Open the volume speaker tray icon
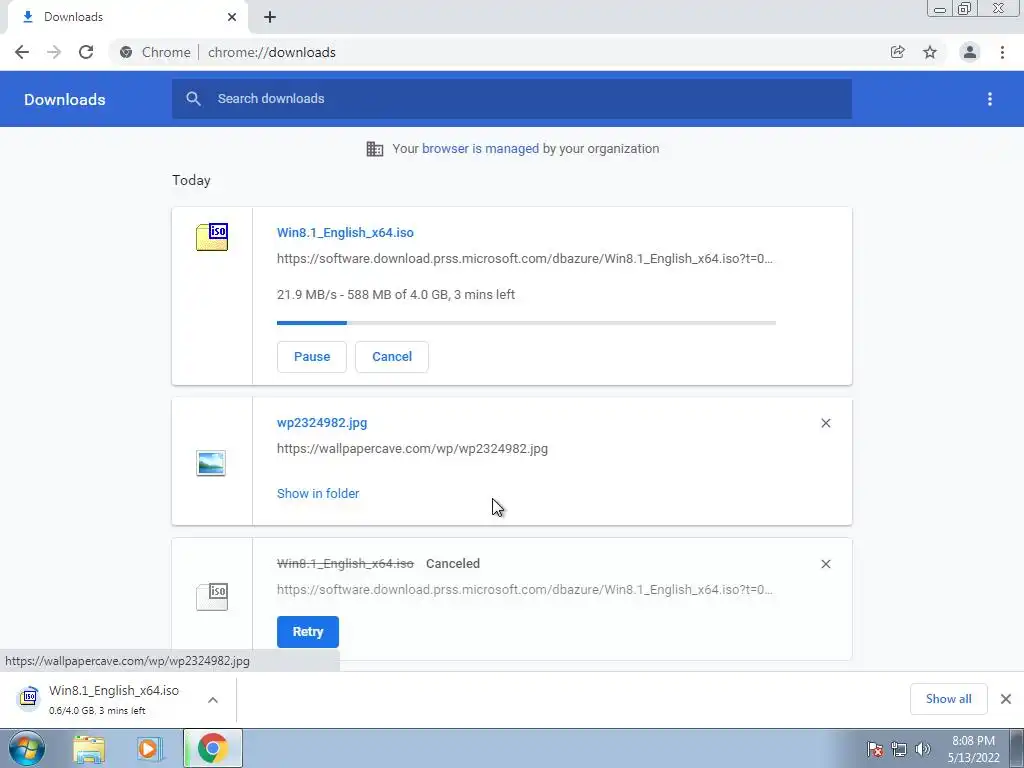1024x768 pixels. click(923, 749)
